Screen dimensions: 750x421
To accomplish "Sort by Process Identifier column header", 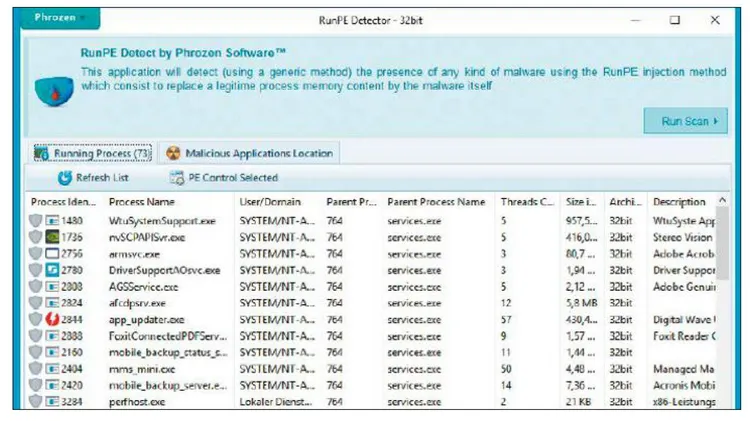I will [63, 202].
